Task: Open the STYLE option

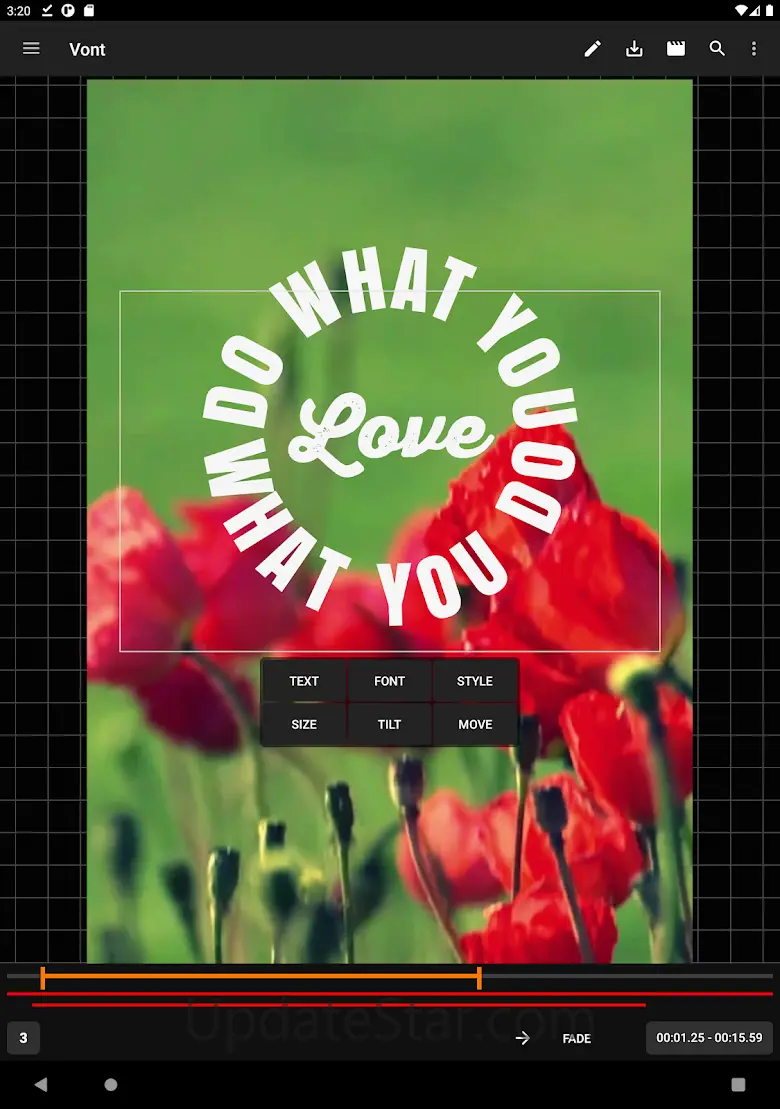Action: [475, 681]
